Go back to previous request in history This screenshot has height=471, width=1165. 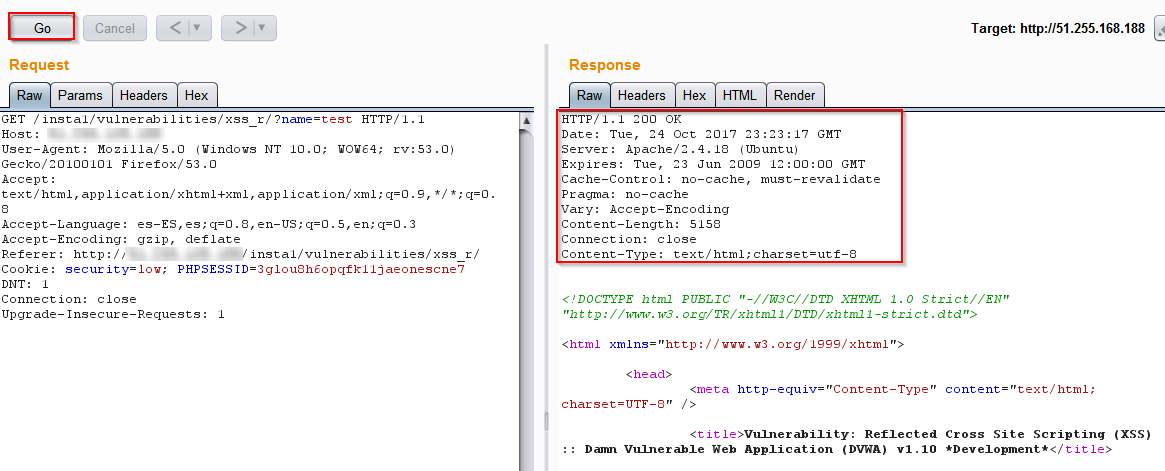(x=175, y=28)
